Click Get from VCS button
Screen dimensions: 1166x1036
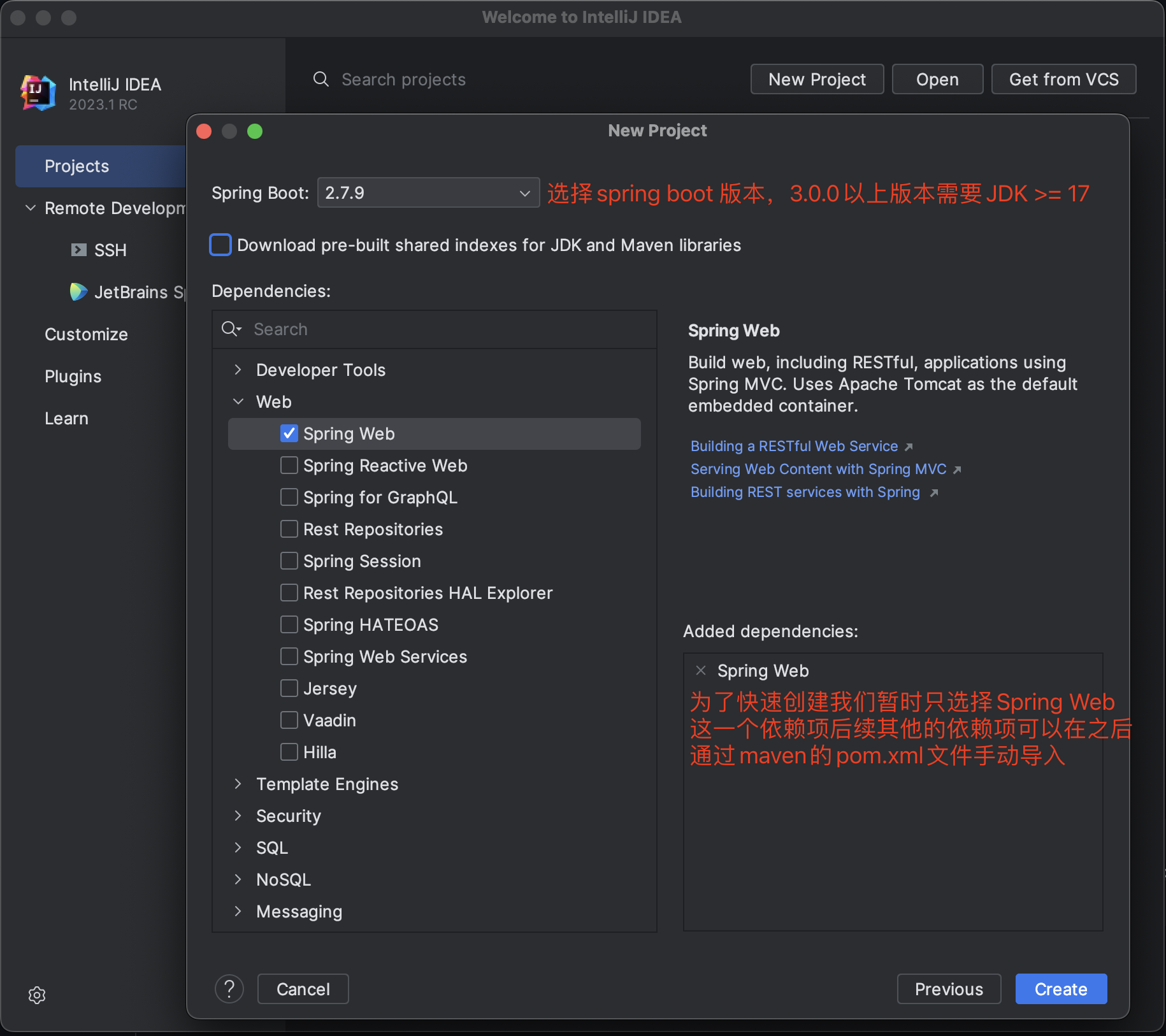click(1063, 79)
